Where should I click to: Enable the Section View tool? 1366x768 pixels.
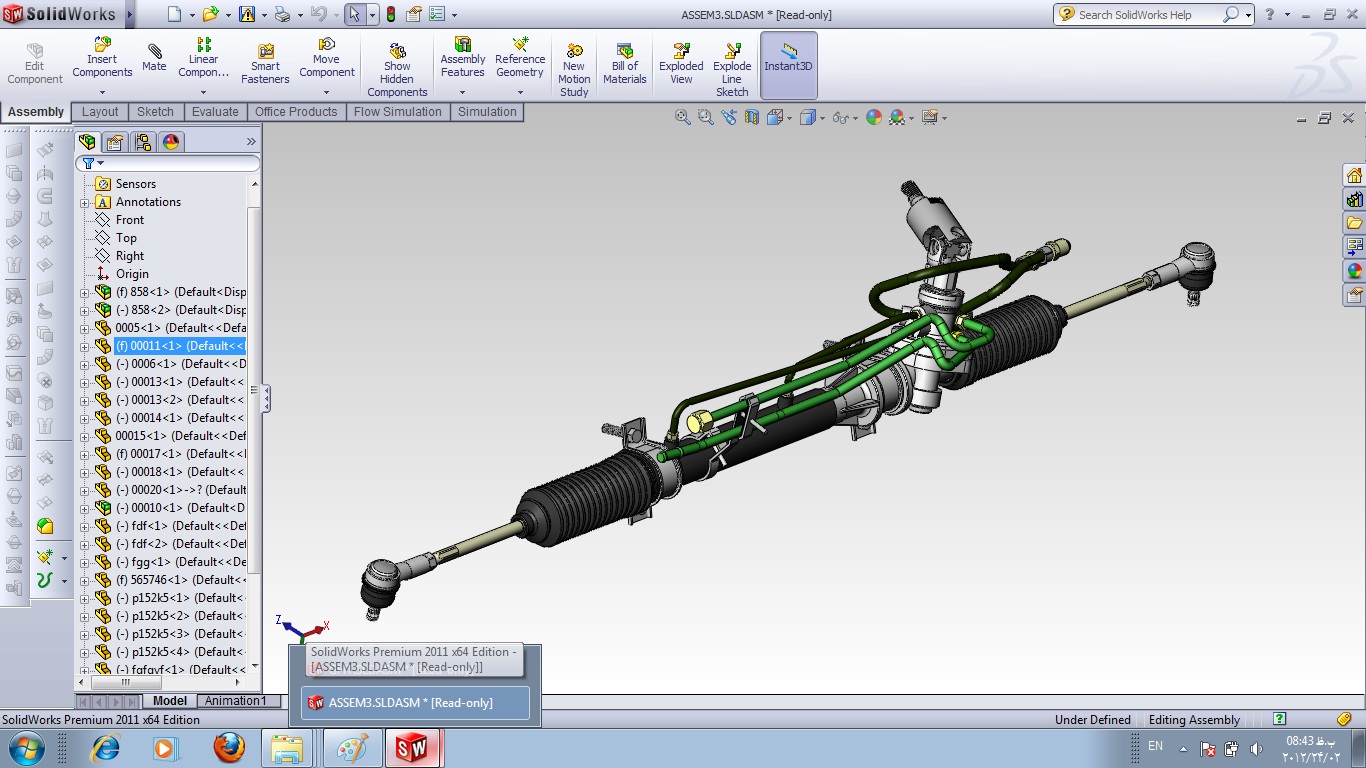[752, 117]
